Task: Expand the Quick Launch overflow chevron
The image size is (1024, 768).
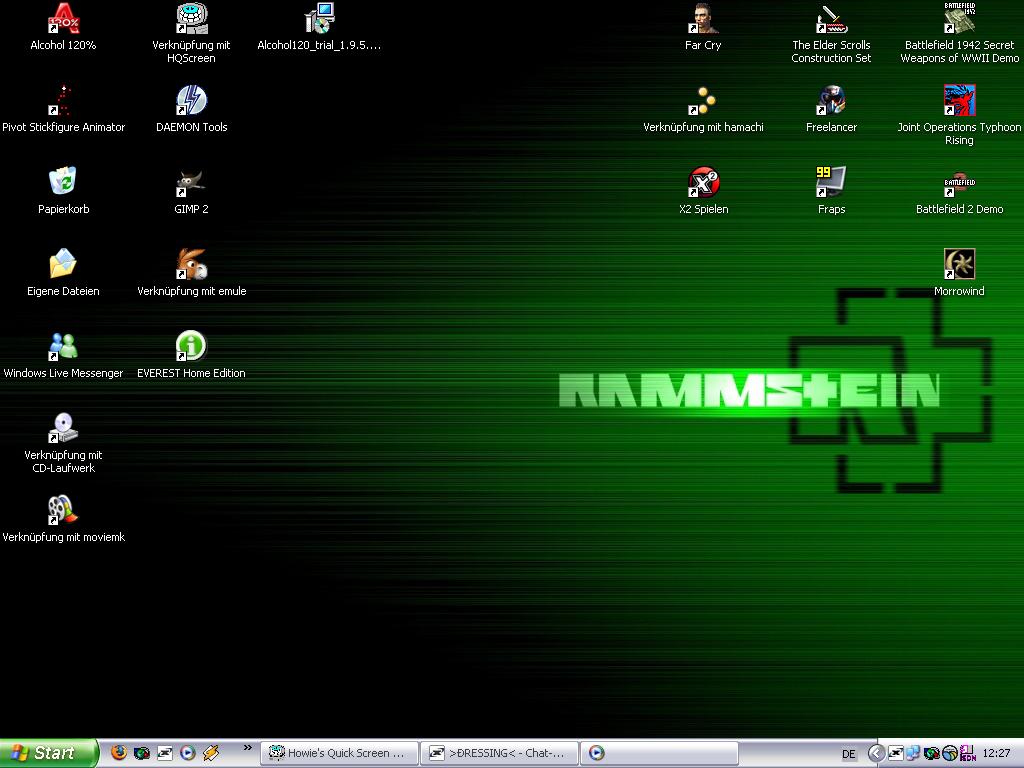Action: (x=248, y=748)
